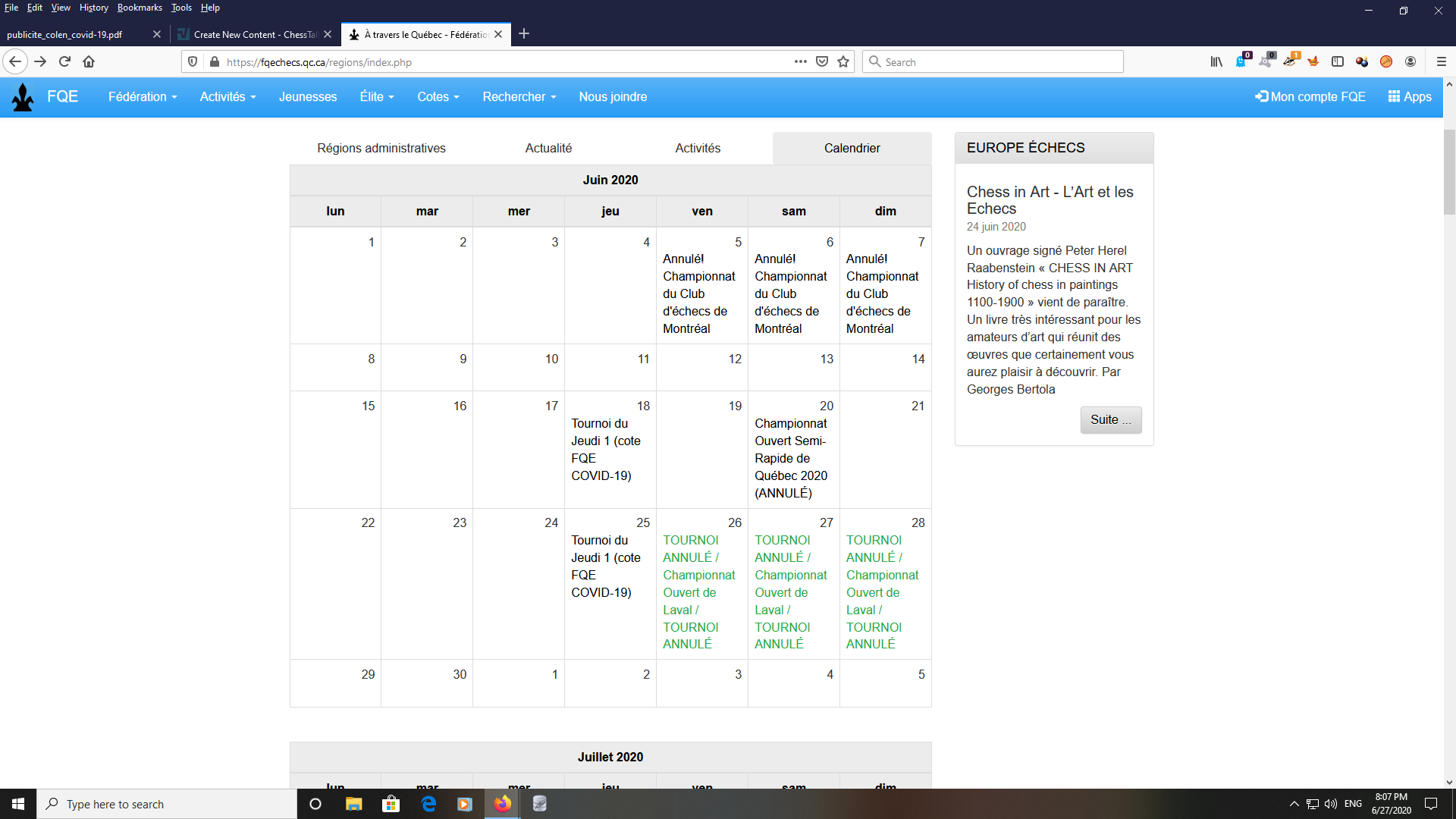The width and height of the screenshot is (1456, 819).
Task: Open the Bookmarks menu
Action: (x=140, y=8)
